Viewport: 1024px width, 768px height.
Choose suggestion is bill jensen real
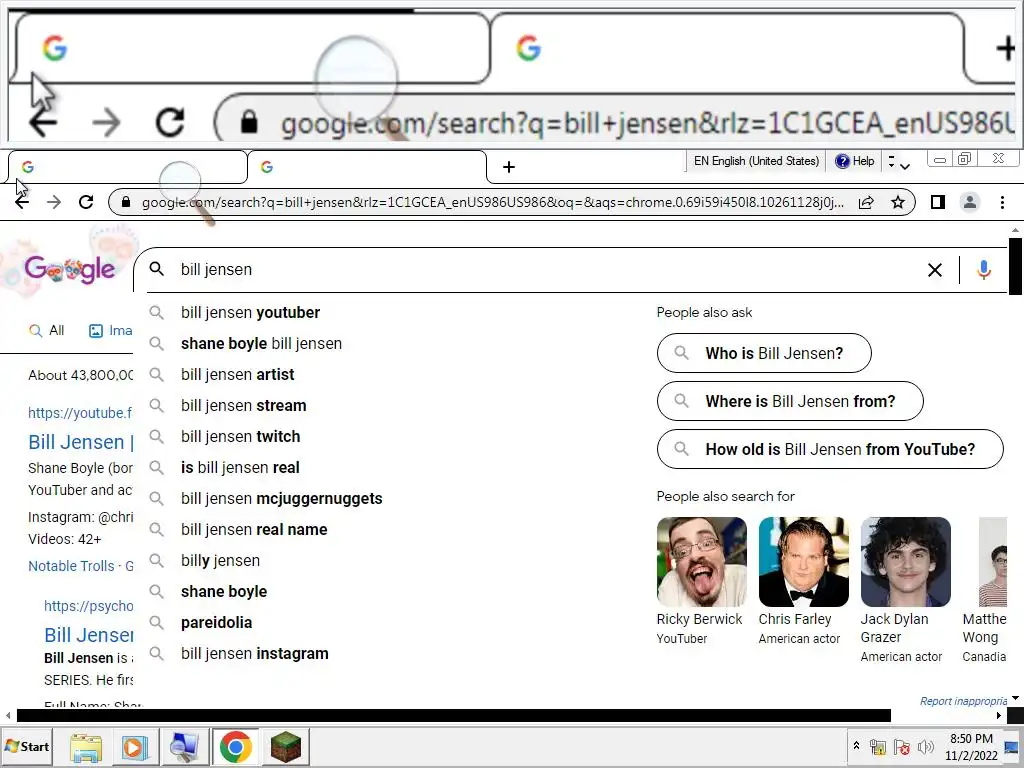tap(240, 468)
